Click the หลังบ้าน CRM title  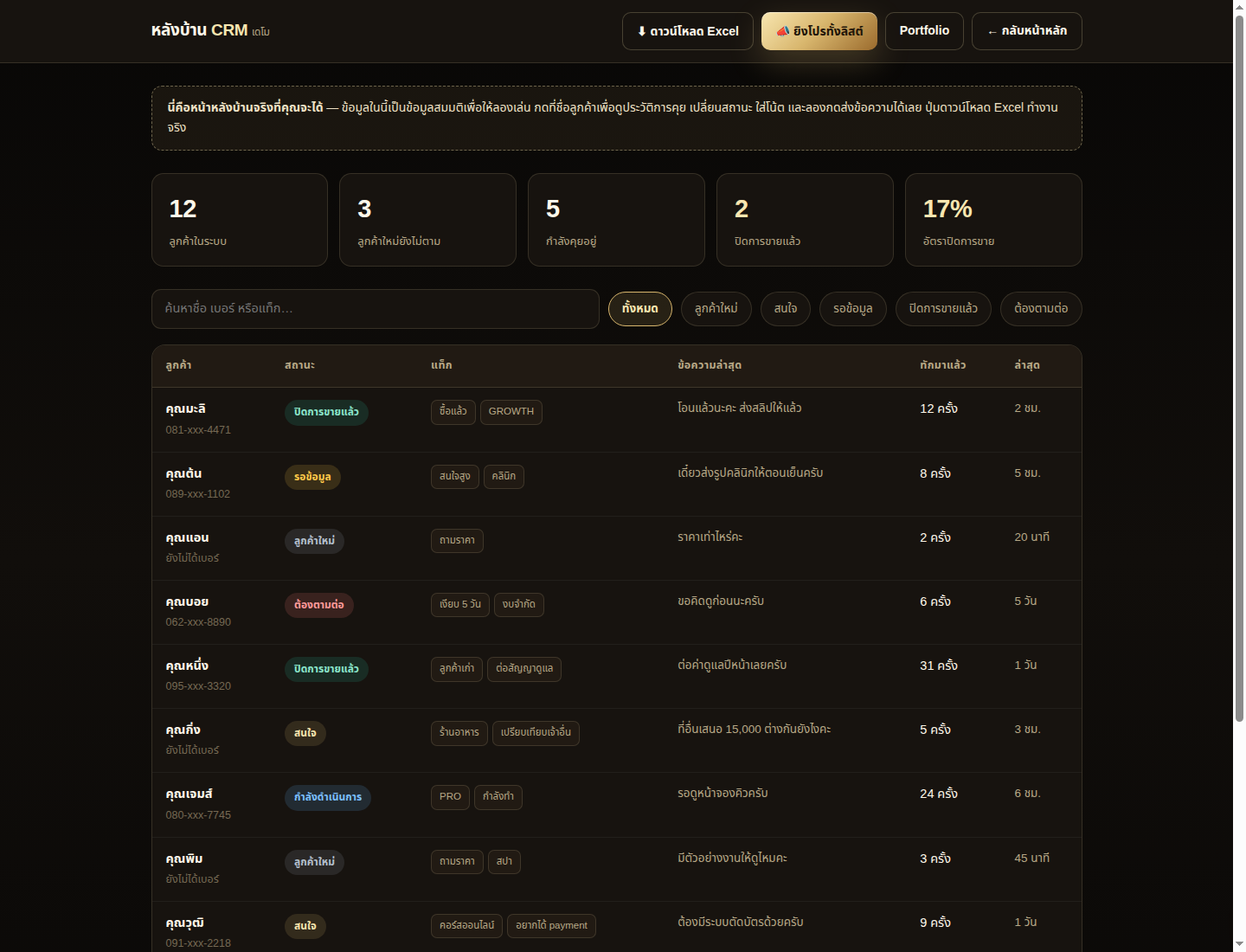(x=200, y=30)
